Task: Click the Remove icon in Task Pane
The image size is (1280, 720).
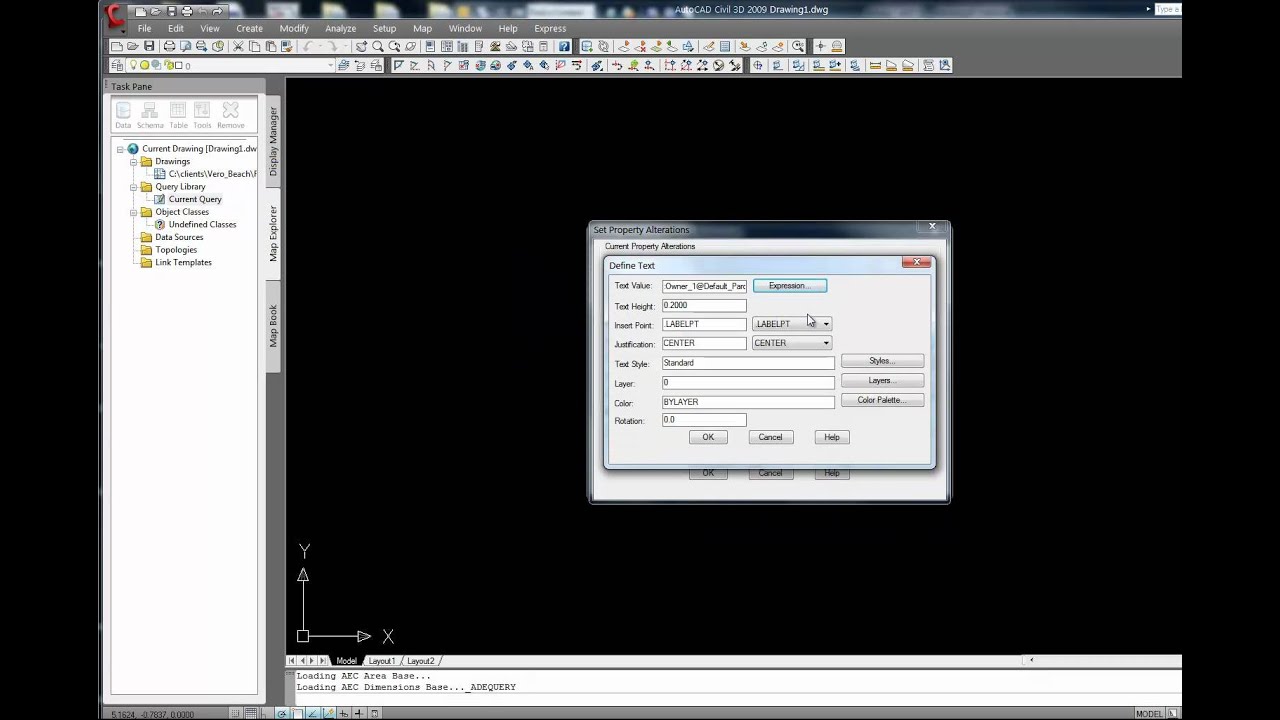Action: 230,115
